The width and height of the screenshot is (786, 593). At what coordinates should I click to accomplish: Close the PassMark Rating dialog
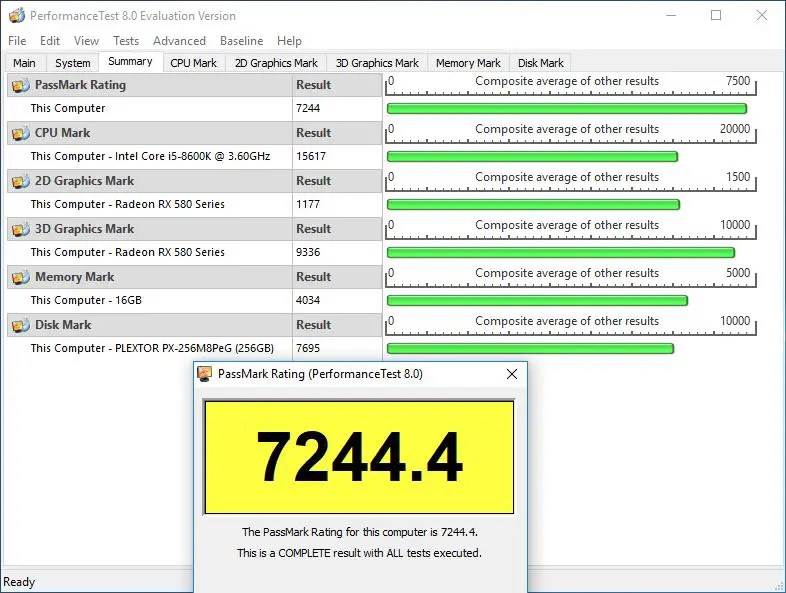coord(512,374)
